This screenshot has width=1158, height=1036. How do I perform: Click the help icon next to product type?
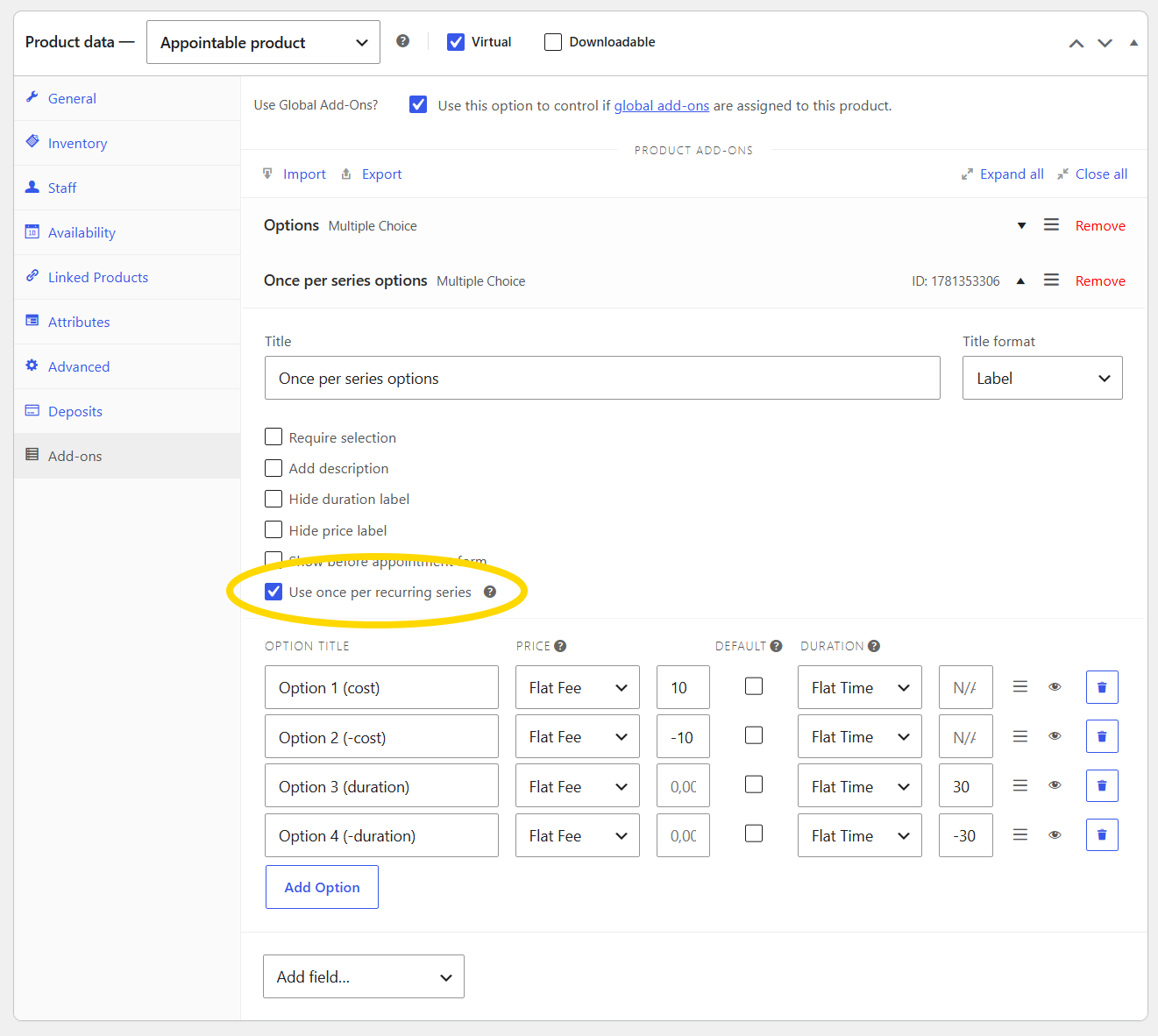pos(402,41)
